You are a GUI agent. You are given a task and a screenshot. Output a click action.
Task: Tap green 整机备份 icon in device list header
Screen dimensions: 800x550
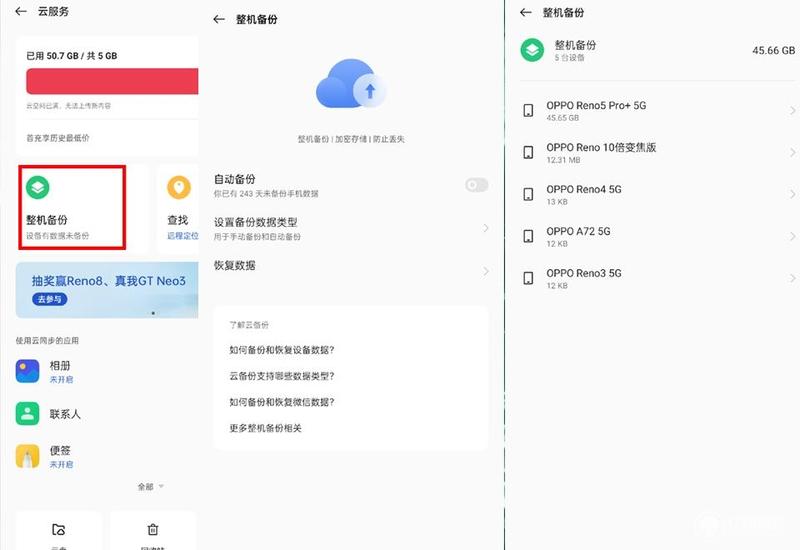point(532,50)
